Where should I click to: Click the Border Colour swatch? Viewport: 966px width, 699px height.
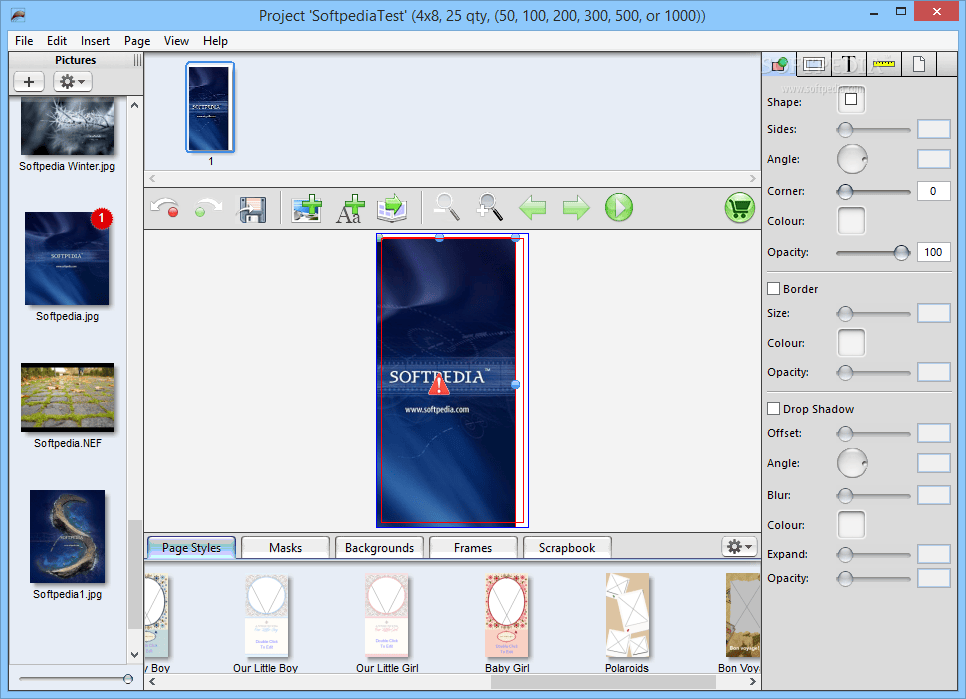(851, 342)
